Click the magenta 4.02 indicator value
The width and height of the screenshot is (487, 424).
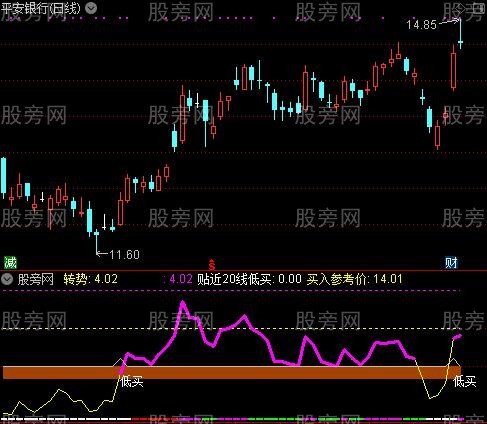181,279
